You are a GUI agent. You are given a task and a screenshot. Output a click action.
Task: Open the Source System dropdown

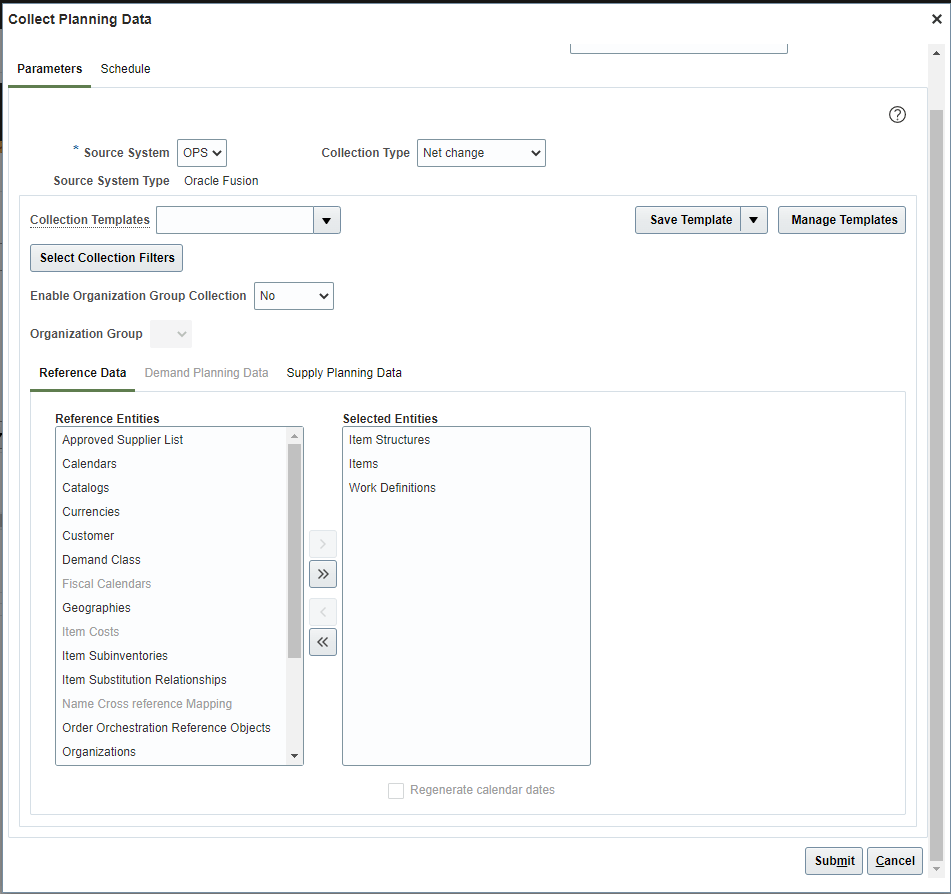(202, 153)
